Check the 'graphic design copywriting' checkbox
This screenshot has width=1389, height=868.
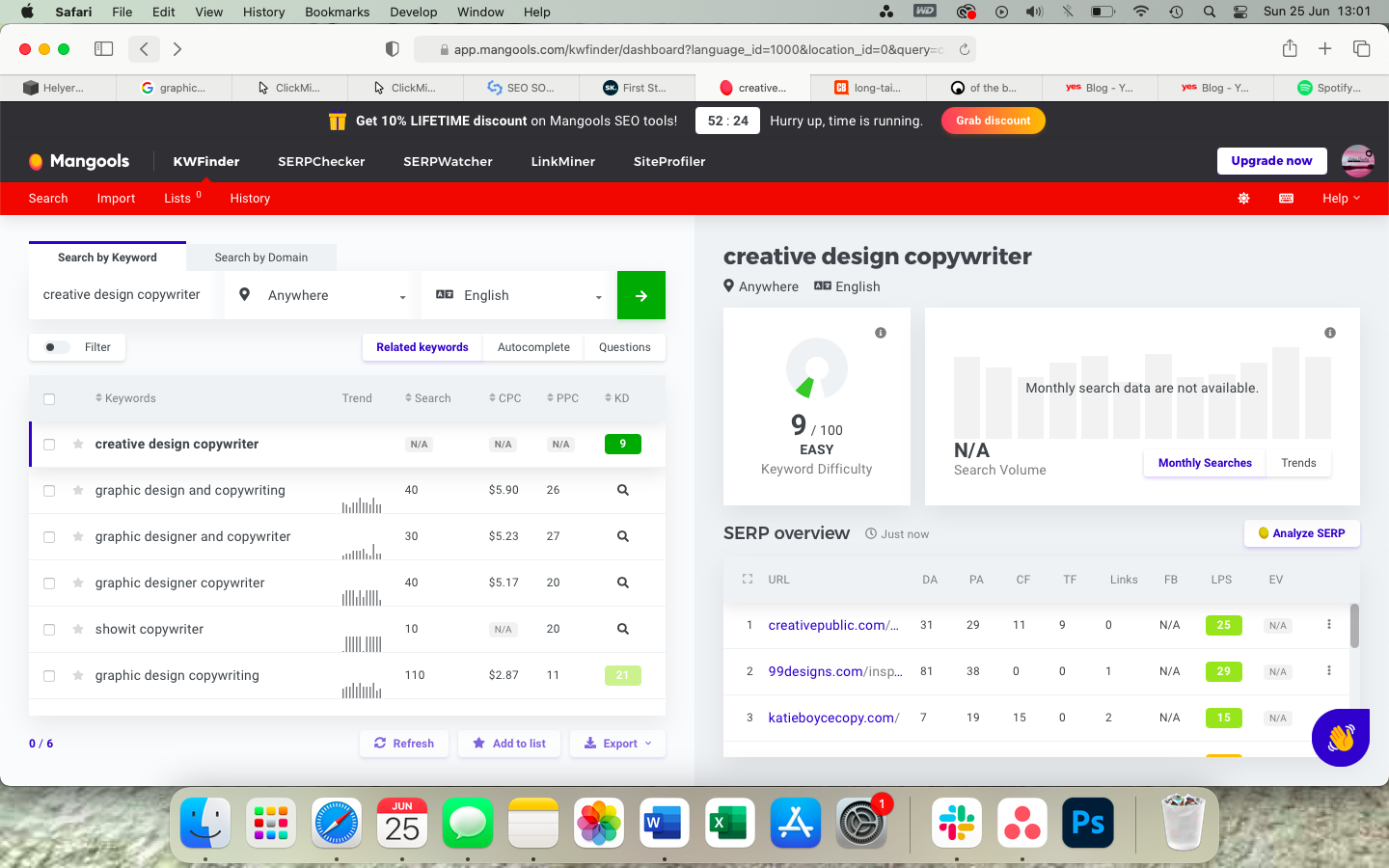point(49,676)
